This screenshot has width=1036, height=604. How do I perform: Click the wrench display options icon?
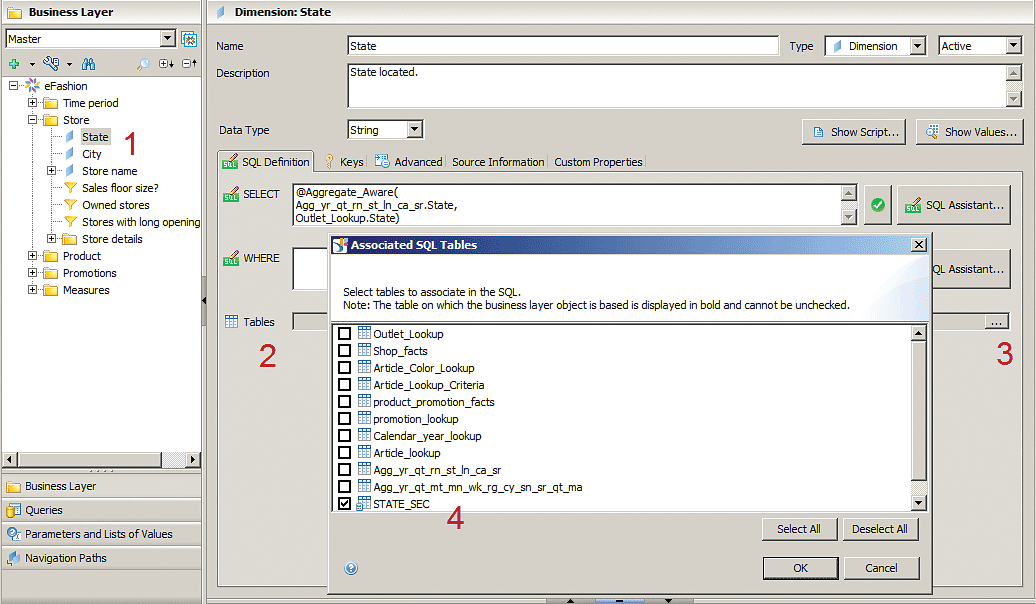point(51,64)
